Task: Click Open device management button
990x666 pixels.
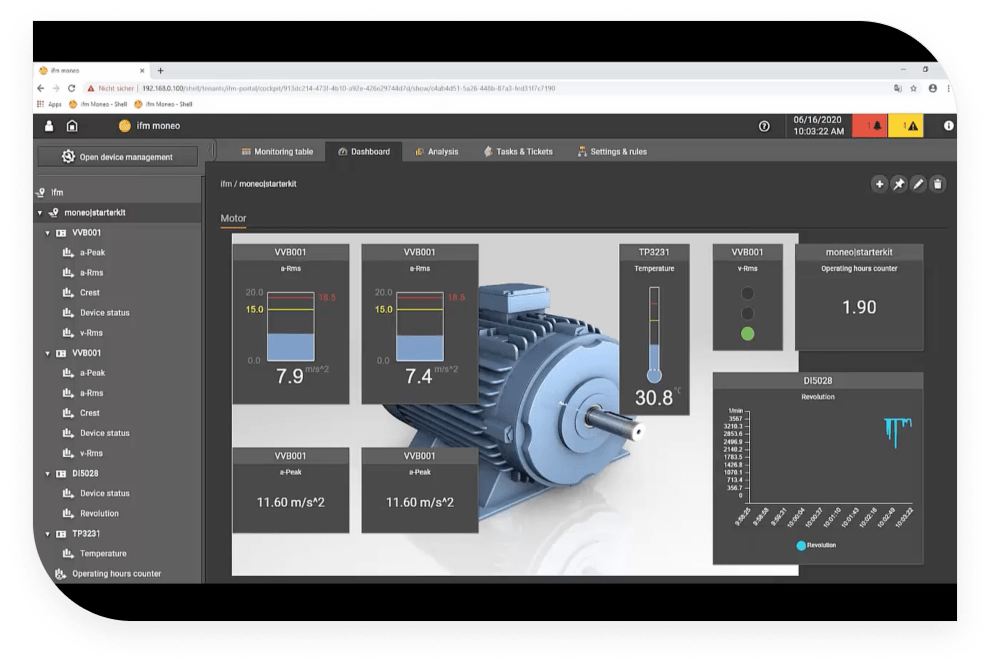Action: pos(117,157)
